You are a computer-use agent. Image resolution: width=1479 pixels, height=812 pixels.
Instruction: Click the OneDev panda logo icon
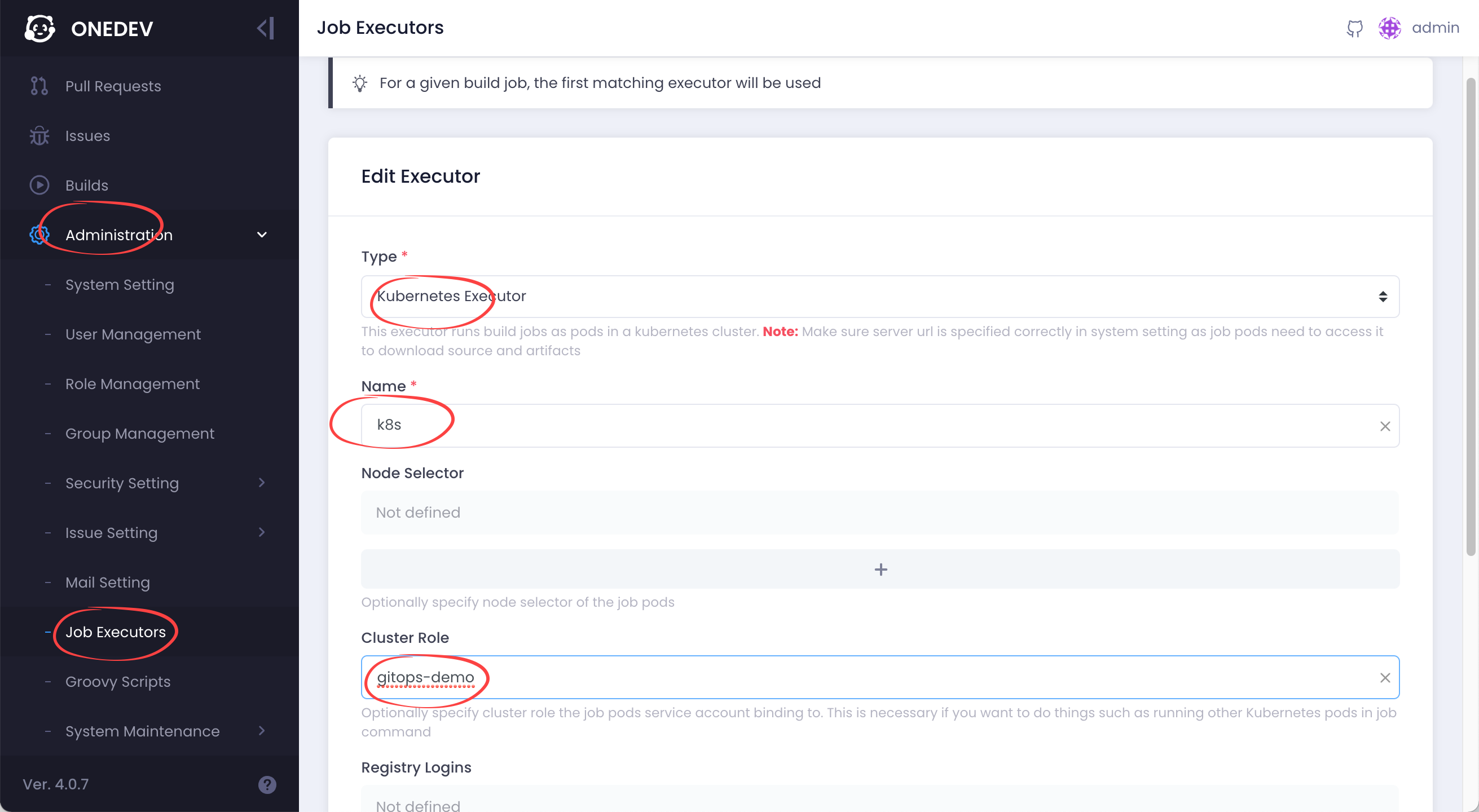point(39,28)
